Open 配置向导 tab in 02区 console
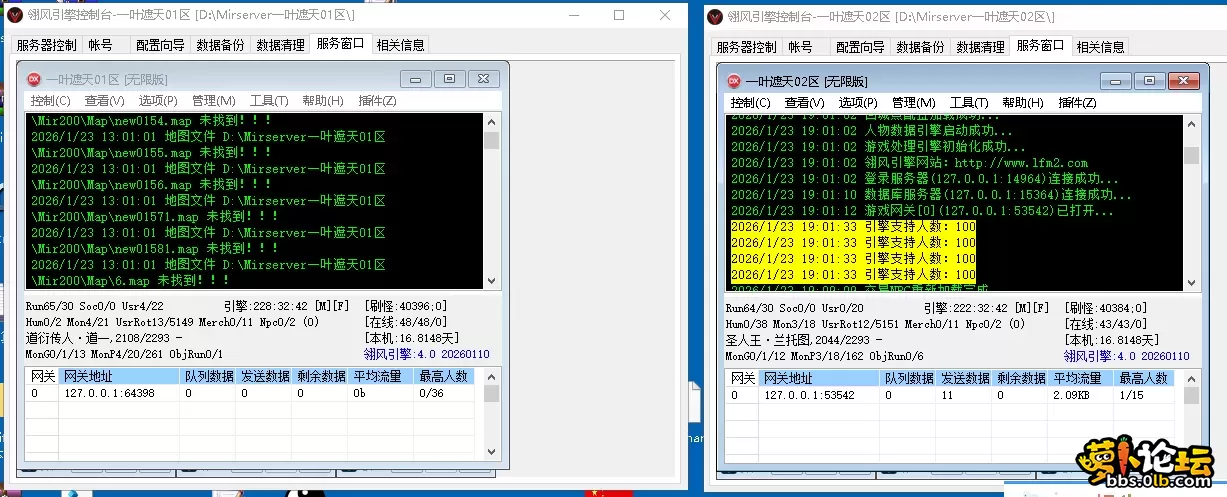Image resolution: width=1227 pixels, height=497 pixels. 861,47
